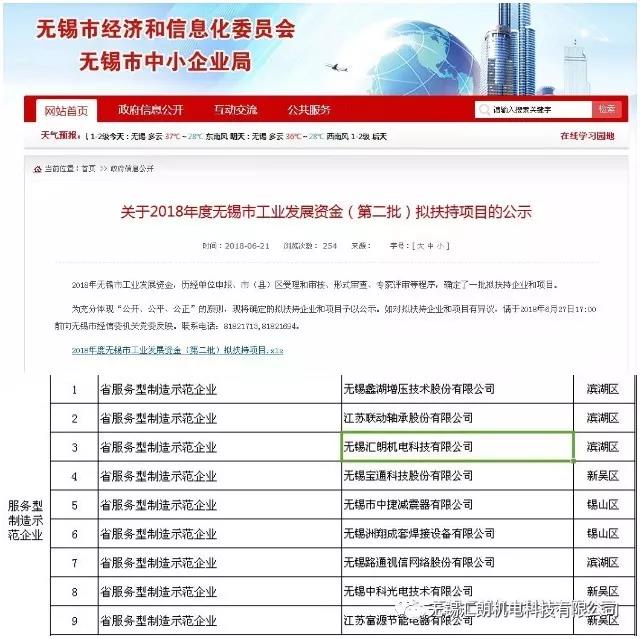Open 政府信息公开 menu item

tap(150, 109)
